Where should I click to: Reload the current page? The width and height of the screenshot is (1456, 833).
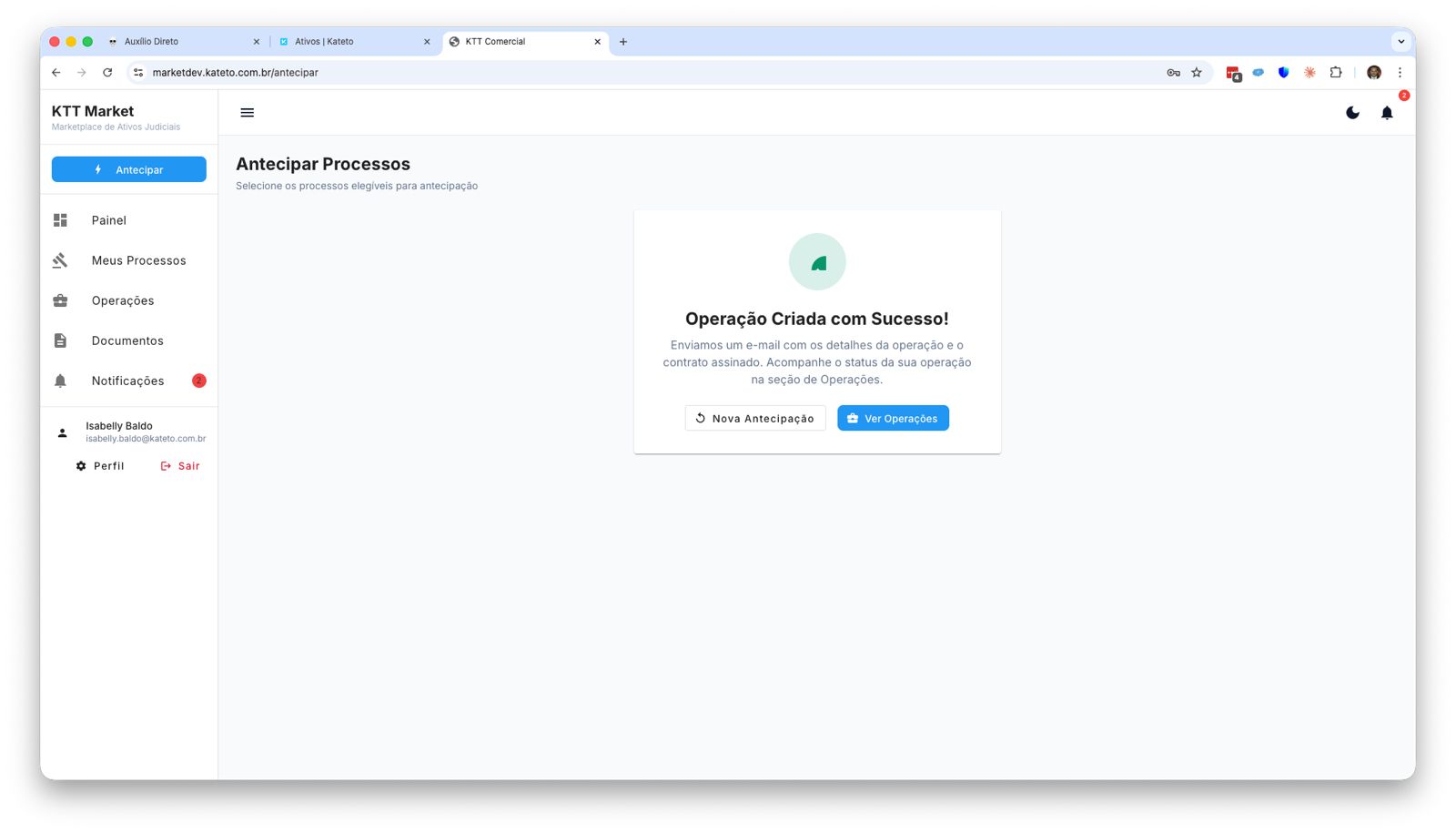click(x=107, y=73)
